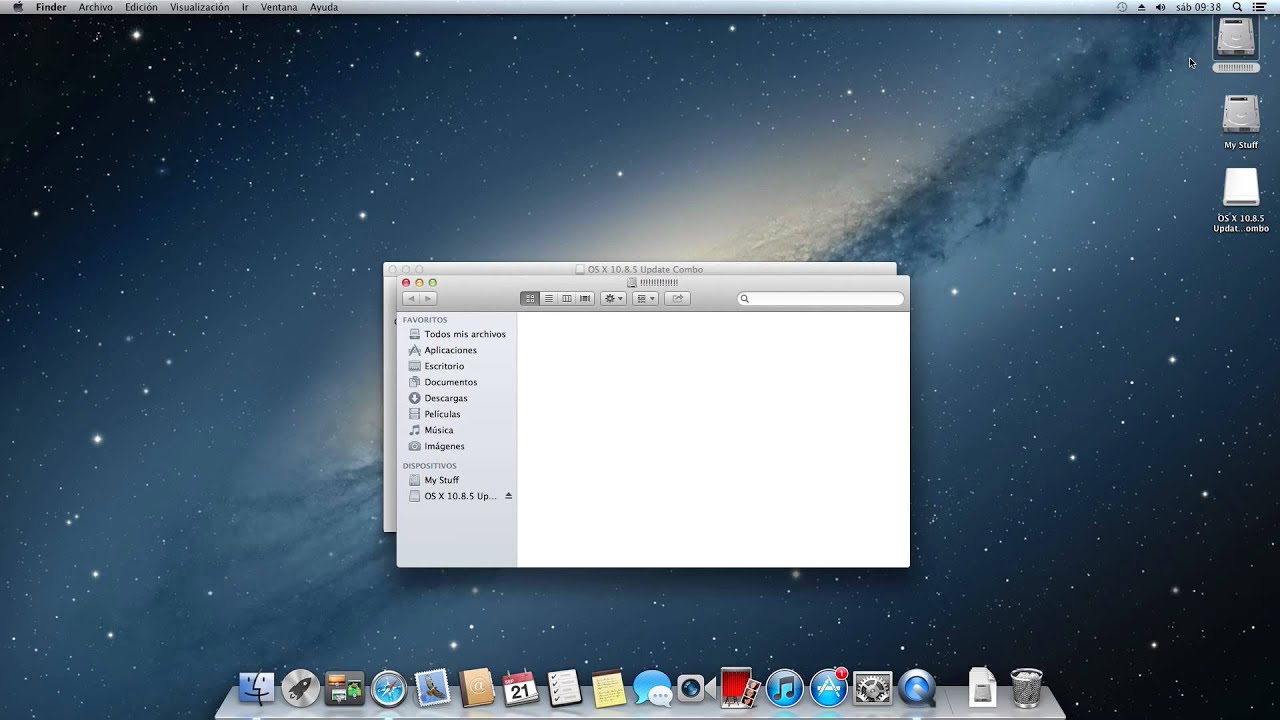The height and width of the screenshot is (720, 1280).
Task: Launch Mail from the Dock
Action: pyautogui.click(x=433, y=688)
